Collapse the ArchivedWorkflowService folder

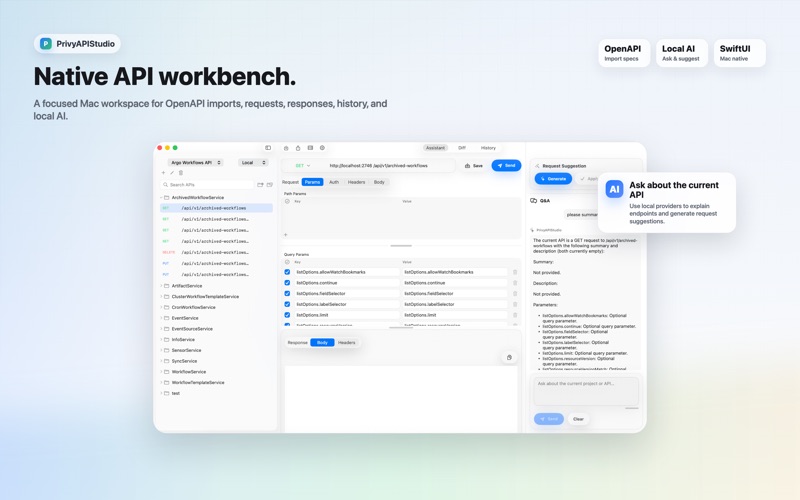point(161,197)
